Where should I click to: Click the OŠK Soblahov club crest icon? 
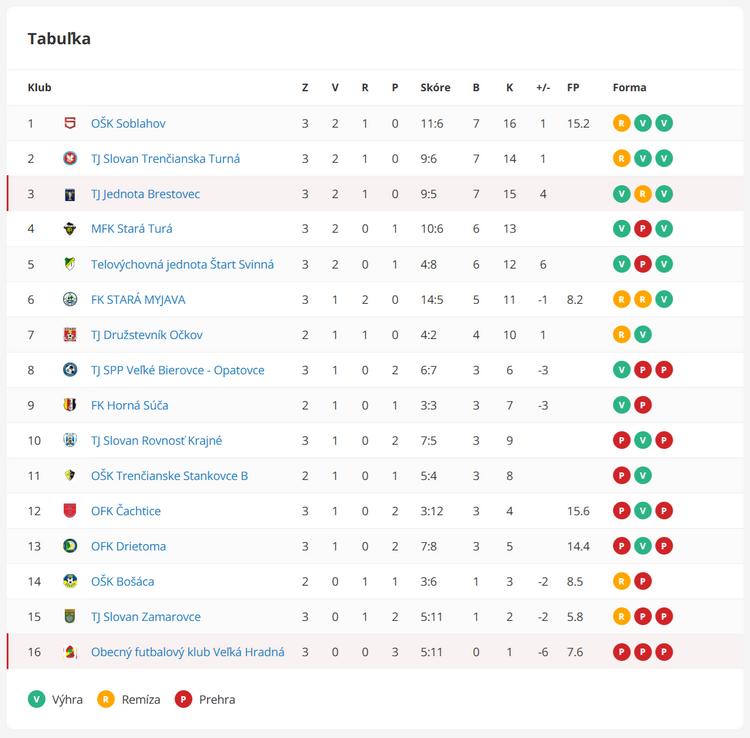click(70, 123)
